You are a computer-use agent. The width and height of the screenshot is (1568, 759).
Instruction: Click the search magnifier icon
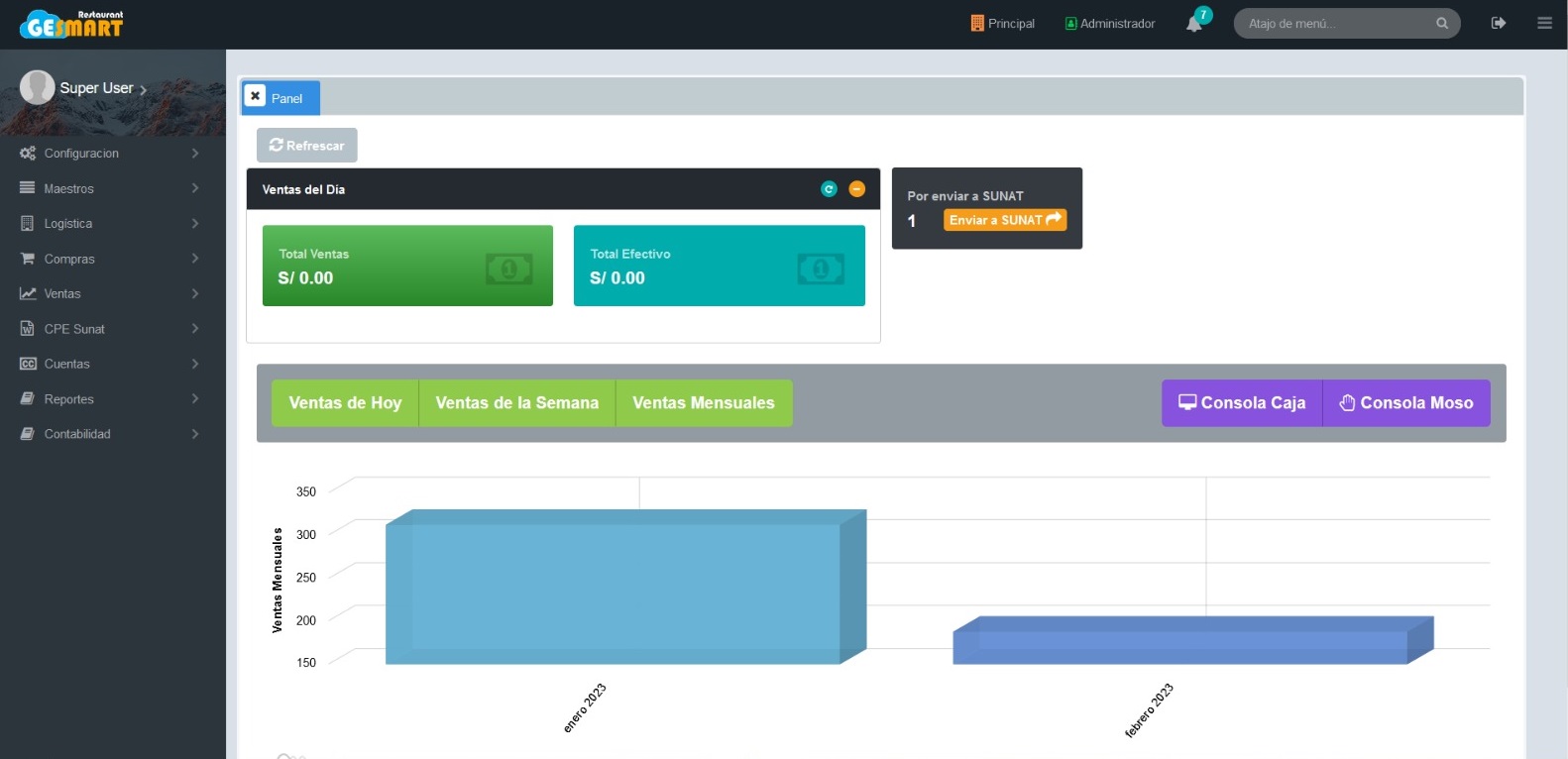pyautogui.click(x=1442, y=23)
